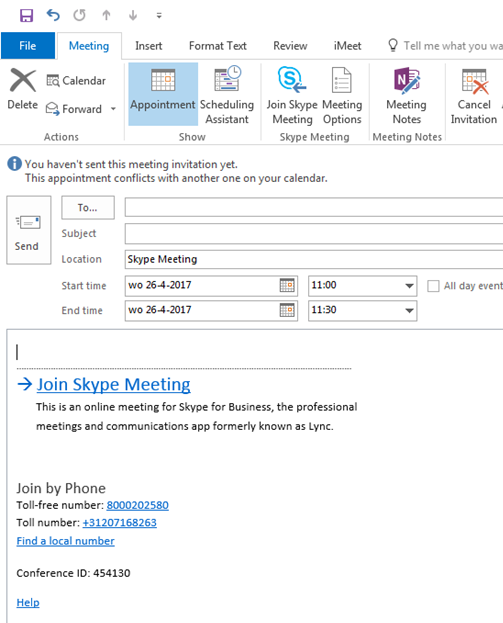503x623 pixels.
Task: Open the Forward dropdown arrow
Action: (x=114, y=109)
